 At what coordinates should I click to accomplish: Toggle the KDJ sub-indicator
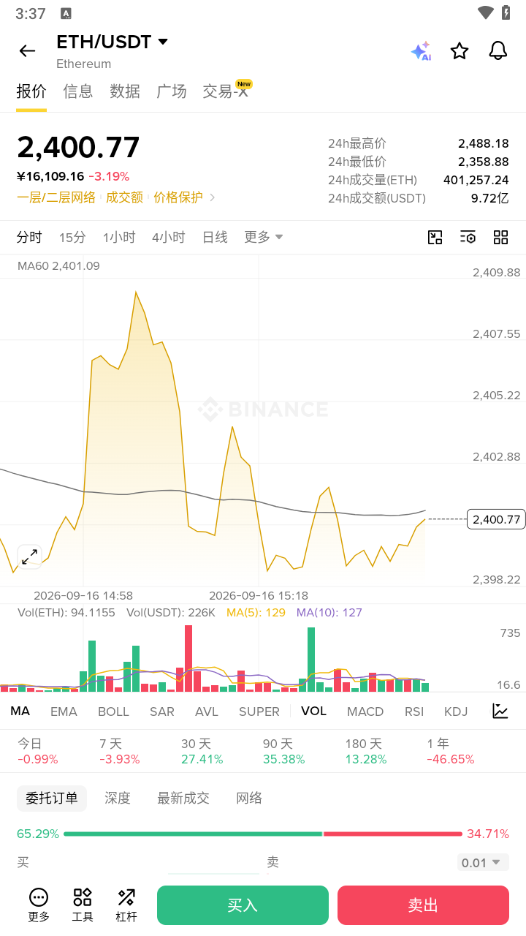pos(456,711)
